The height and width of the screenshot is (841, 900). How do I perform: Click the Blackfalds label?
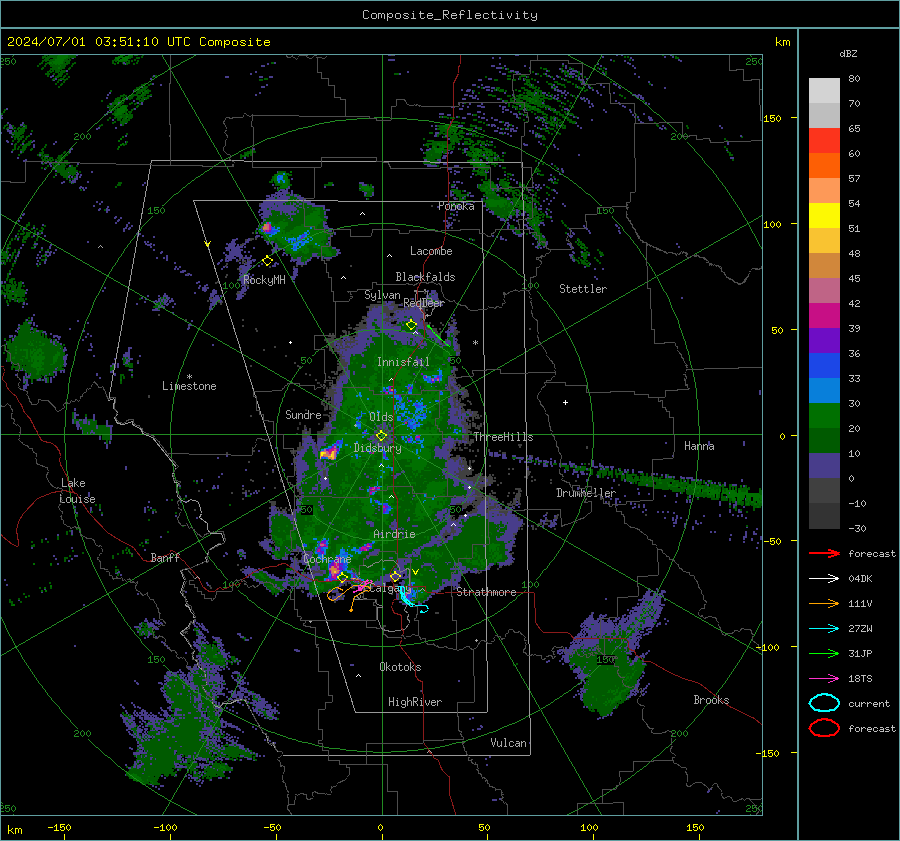point(425,277)
